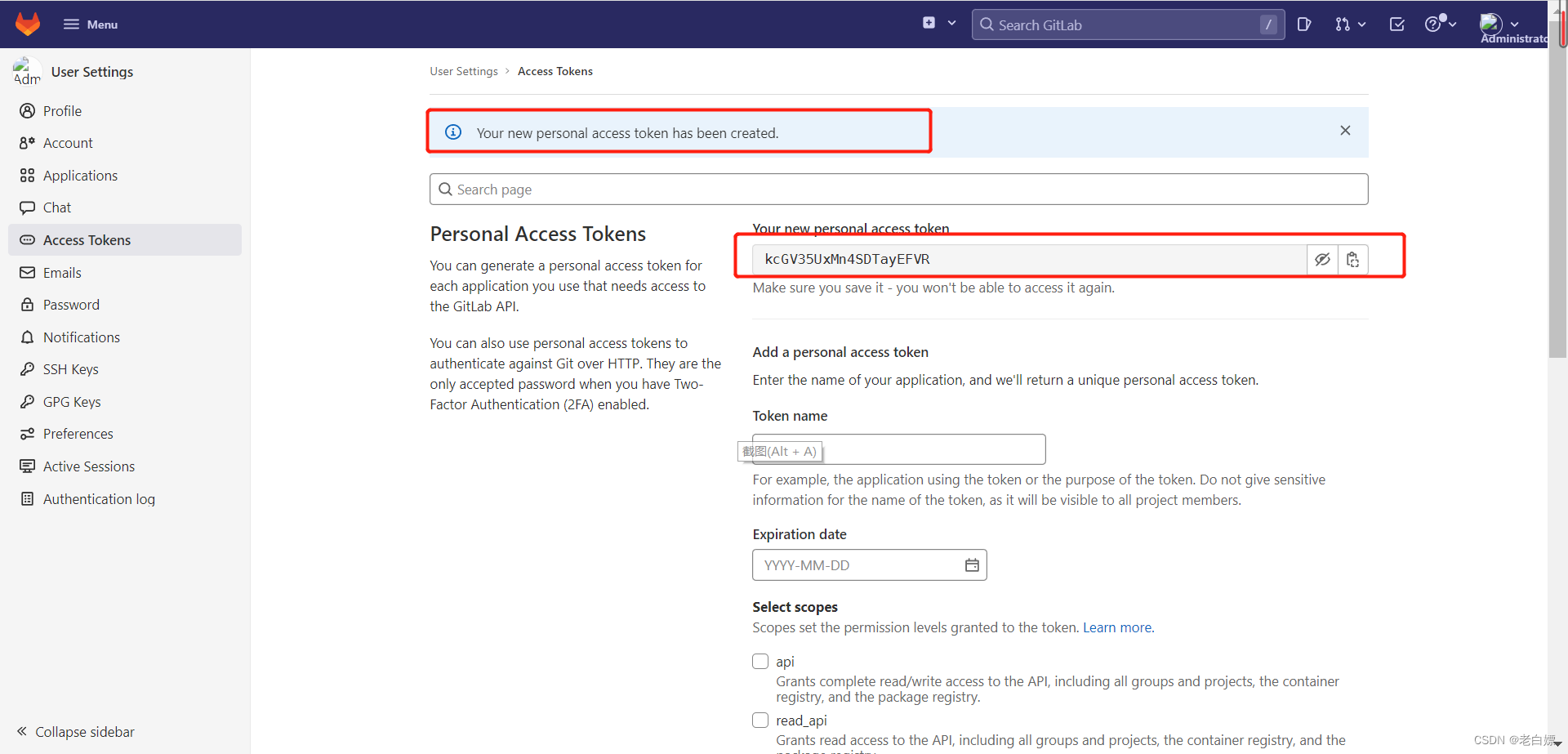Open the help question mark icon
This screenshot has width=1568, height=754.
(x=1433, y=25)
